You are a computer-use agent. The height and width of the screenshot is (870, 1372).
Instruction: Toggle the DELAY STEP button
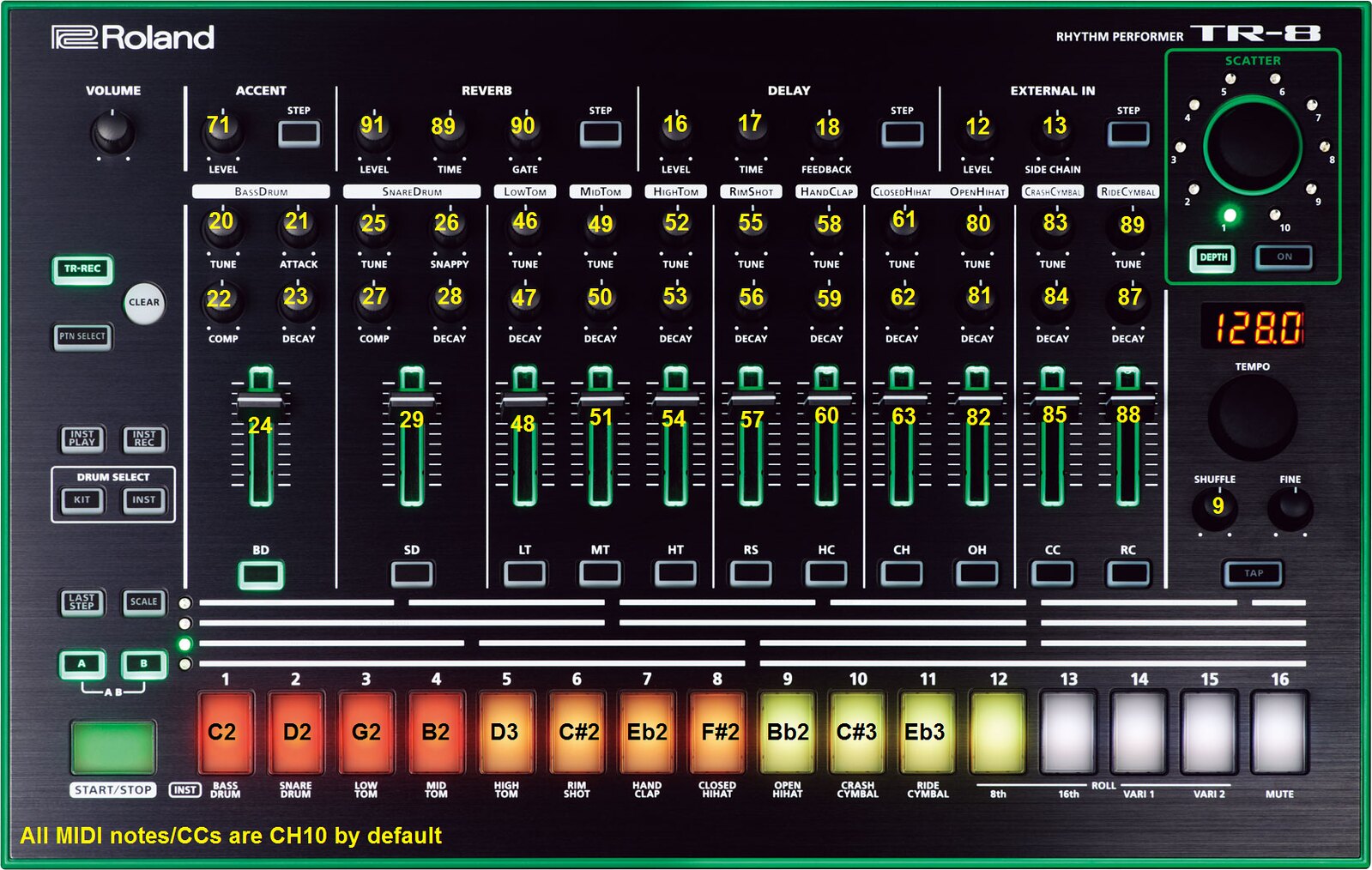point(903,134)
